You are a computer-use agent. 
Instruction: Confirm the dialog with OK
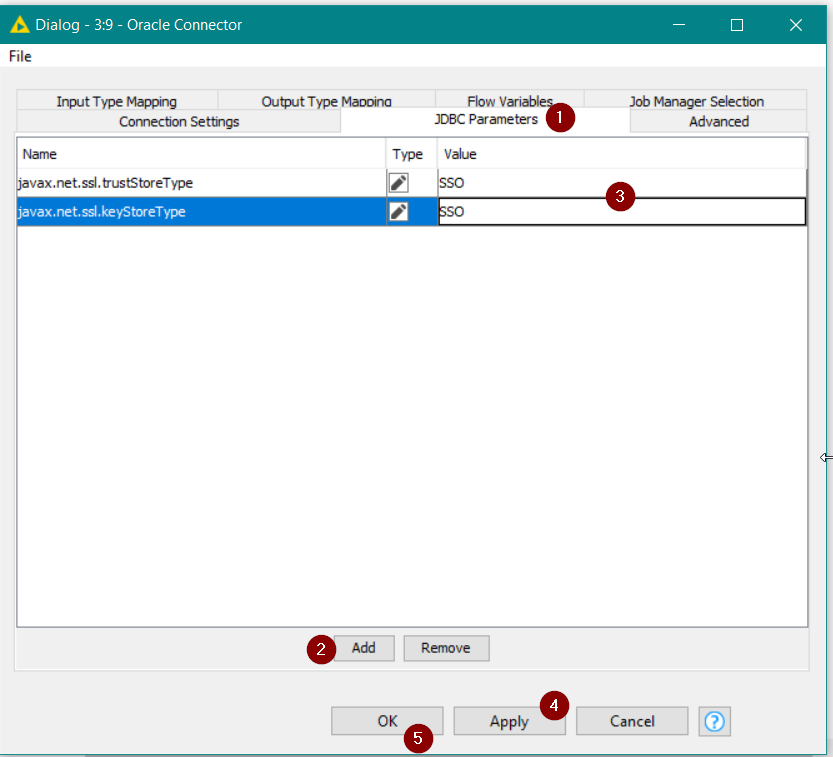pyautogui.click(x=387, y=721)
